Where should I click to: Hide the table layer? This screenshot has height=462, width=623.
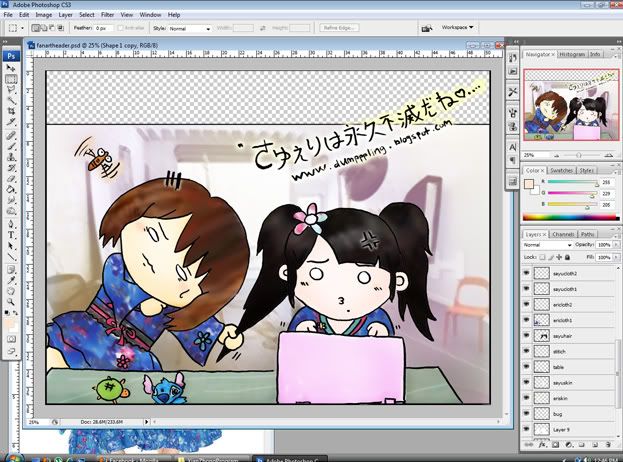pyautogui.click(x=527, y=367)
